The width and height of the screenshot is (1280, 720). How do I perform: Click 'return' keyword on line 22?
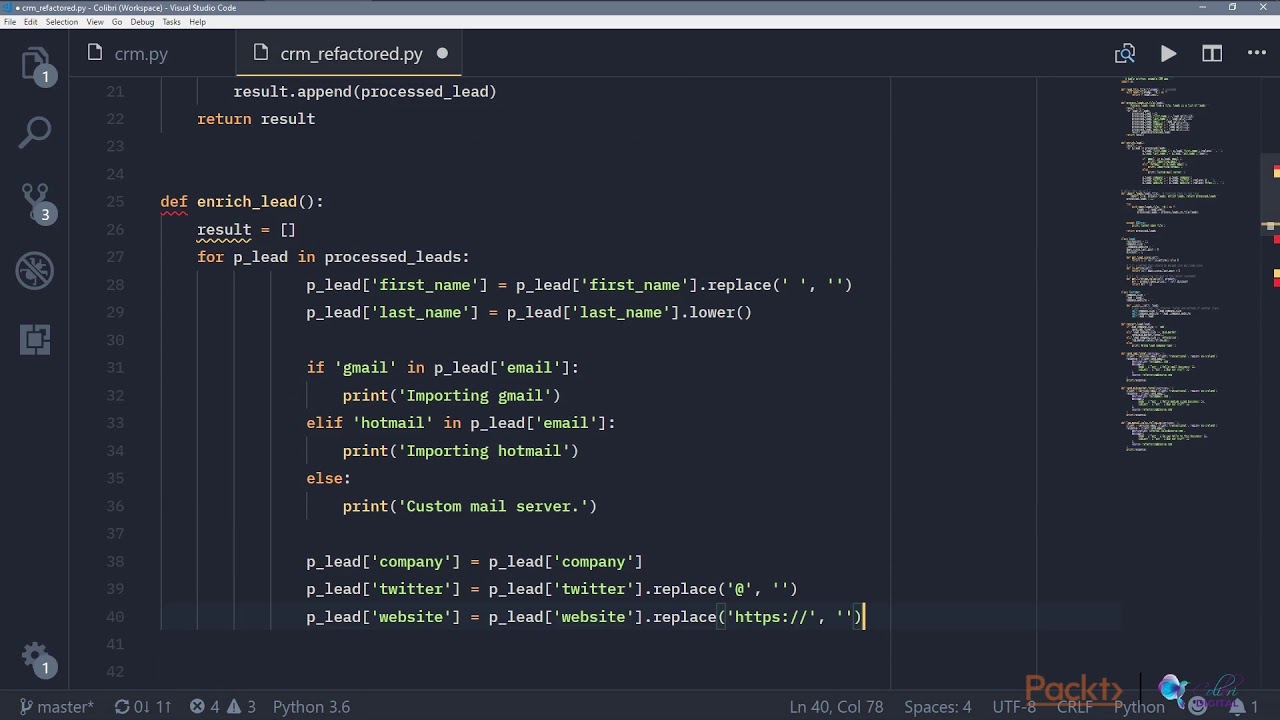point(224,119)
